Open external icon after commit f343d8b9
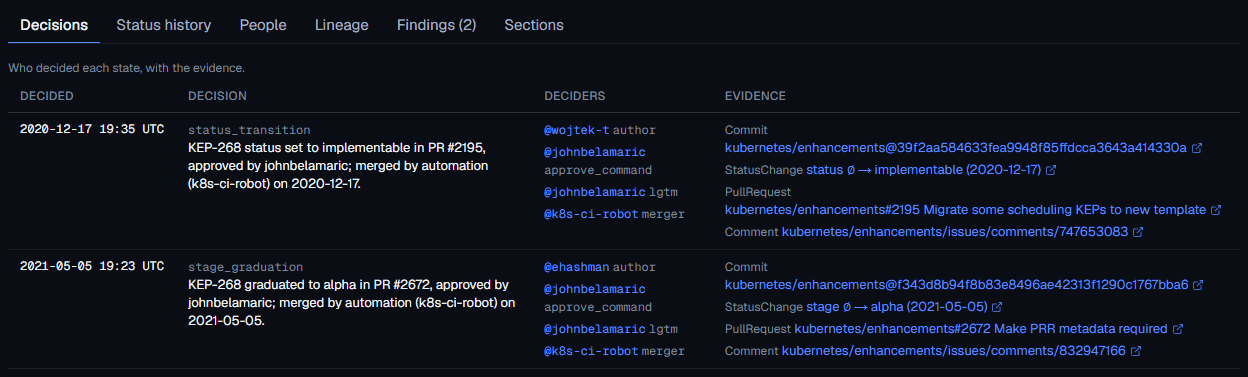The image size is (1248, 377). 1198,285
